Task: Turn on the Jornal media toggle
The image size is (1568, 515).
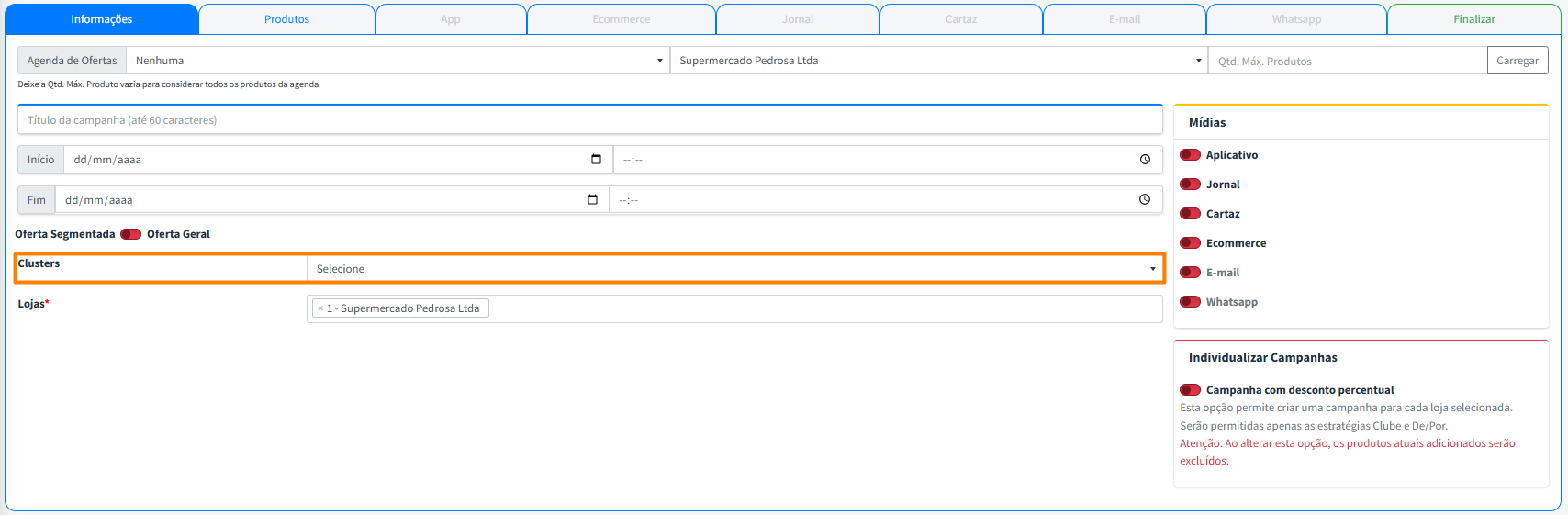Action: pos(1190,185)
